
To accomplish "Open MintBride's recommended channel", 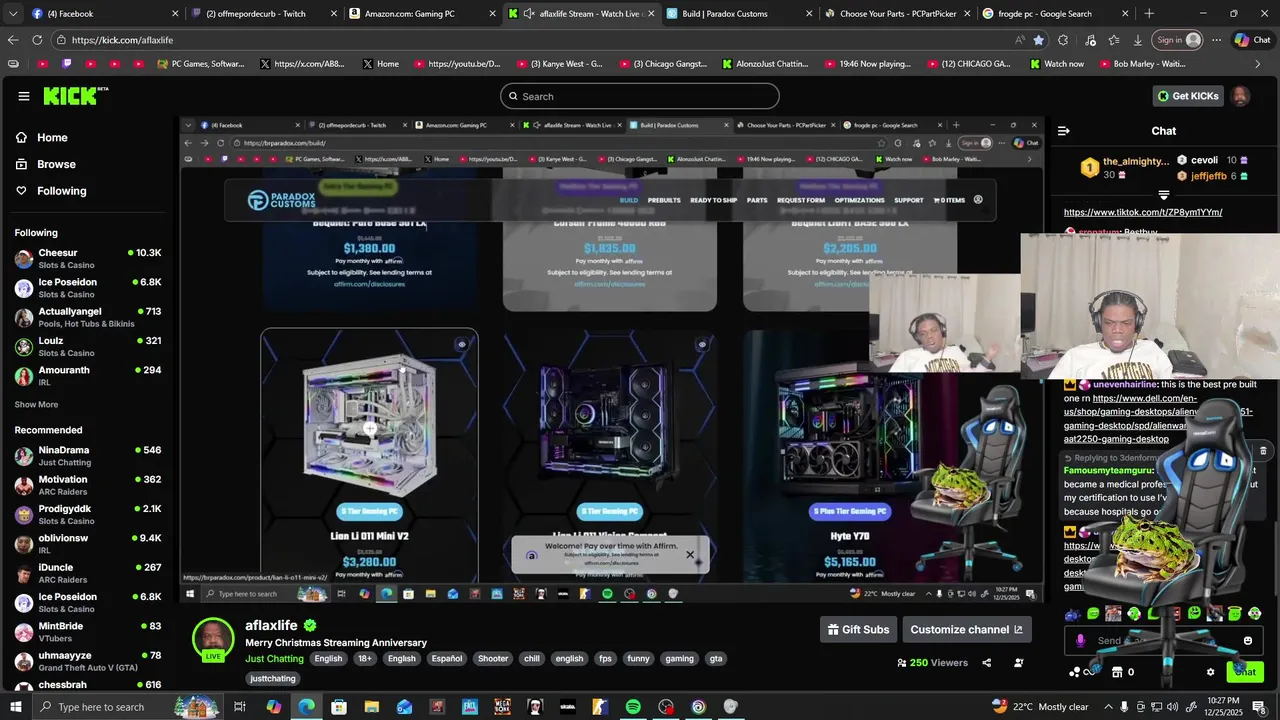I will [x=88, y=631].
